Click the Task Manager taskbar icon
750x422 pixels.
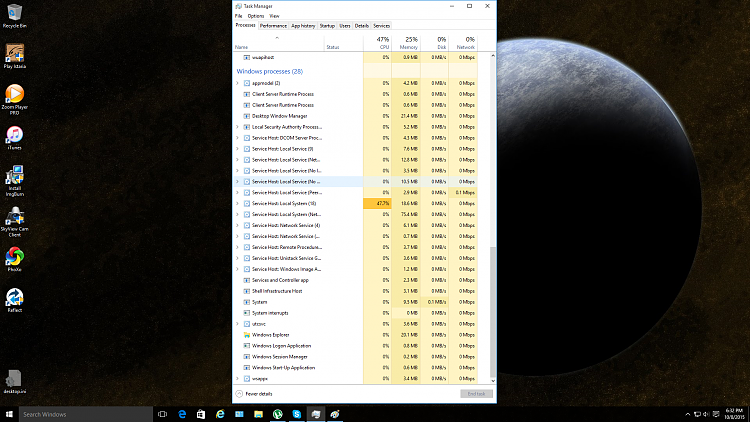(316, 414)
